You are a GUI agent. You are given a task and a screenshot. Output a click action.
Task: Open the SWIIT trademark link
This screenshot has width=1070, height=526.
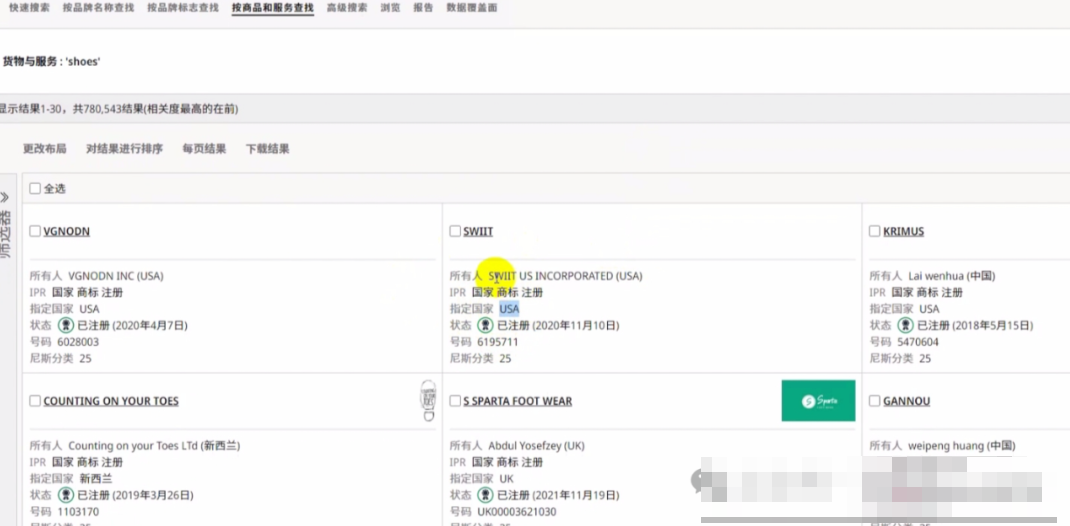pyautogui.click(x=478, y=231)
